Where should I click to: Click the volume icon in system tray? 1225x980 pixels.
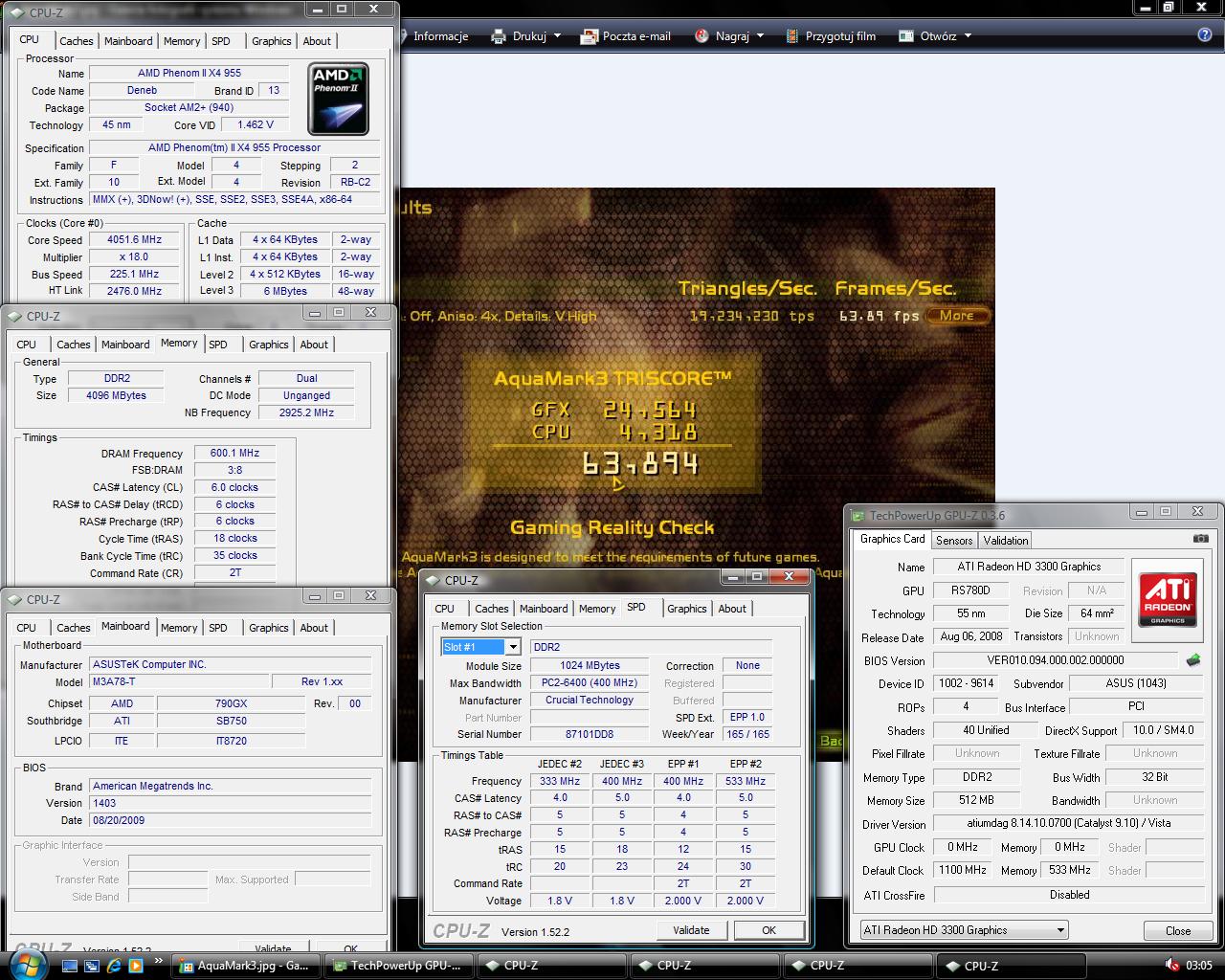pyautogui.click(x=1172, y=965)
